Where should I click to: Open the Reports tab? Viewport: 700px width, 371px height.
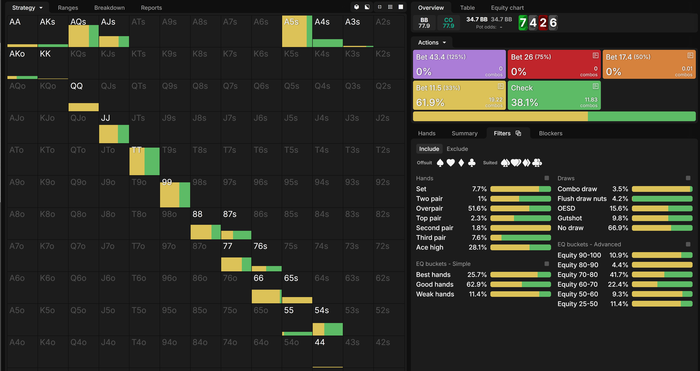point(151,8)
